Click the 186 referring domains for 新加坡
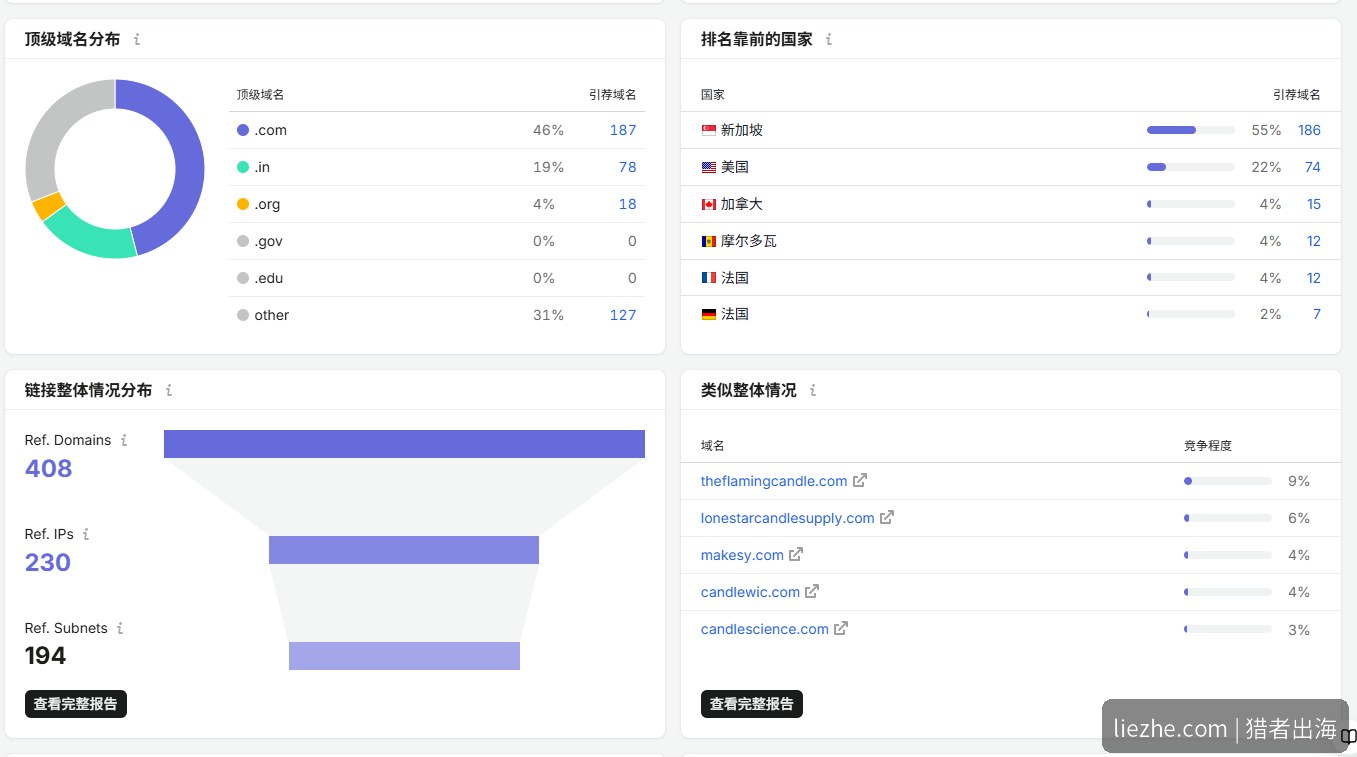This screenshot has width=1357, height=757. click(1309, 130)
